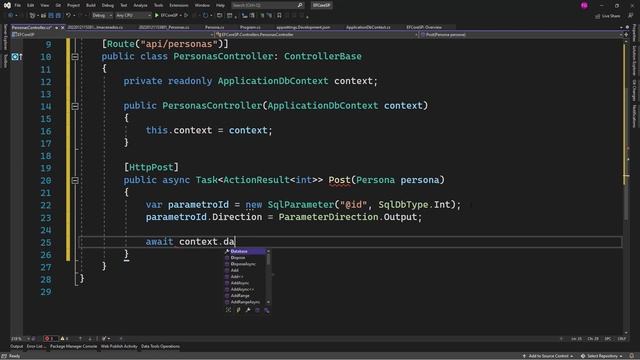The height and width of the screenshot is (360, 640).
Task: Open the Debug menu
Action: pos(108,5)
